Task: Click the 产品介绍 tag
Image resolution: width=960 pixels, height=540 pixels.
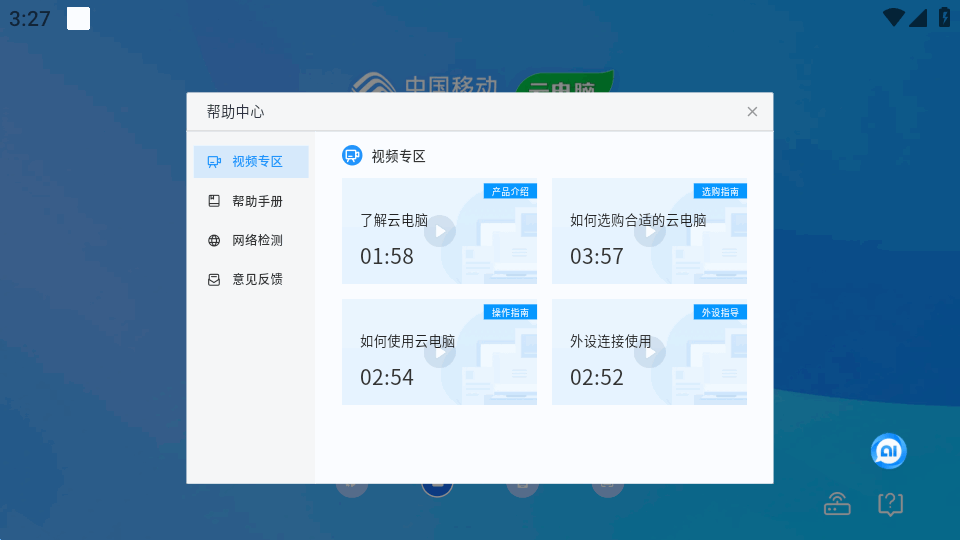Action: click(x=510, y=191)
